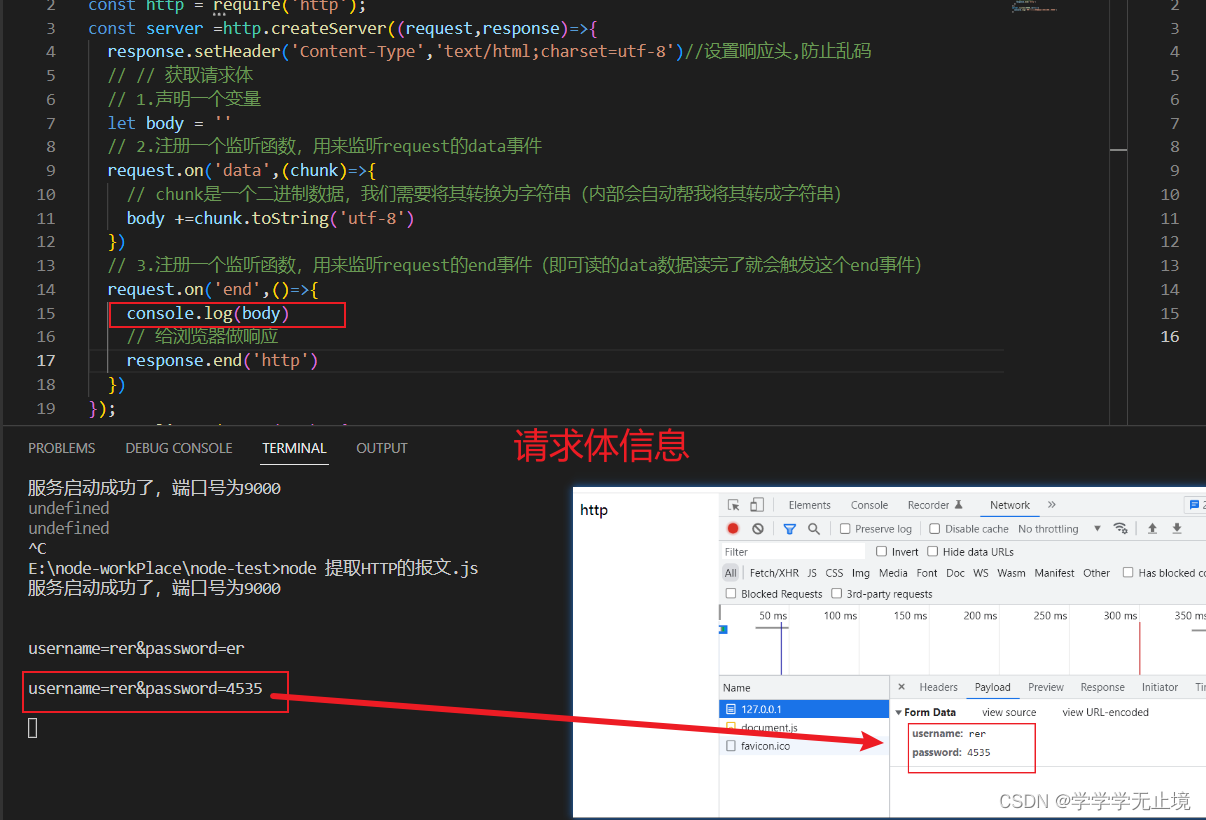Click the view source link
The height and width of the screenshot is (820, 1206).
pos(1009,712)
